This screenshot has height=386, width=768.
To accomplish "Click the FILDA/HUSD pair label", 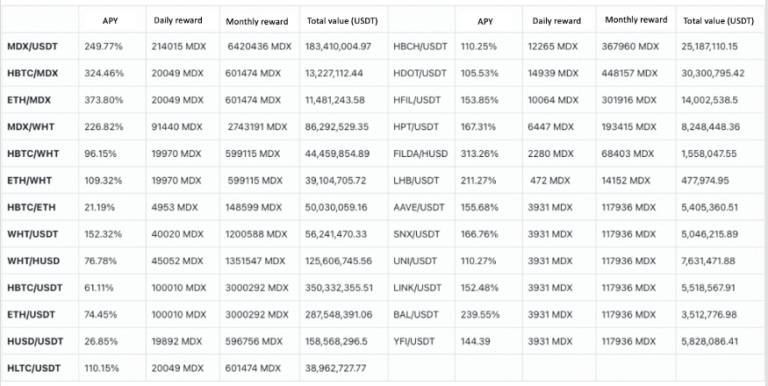I will (x=420, y=154).
